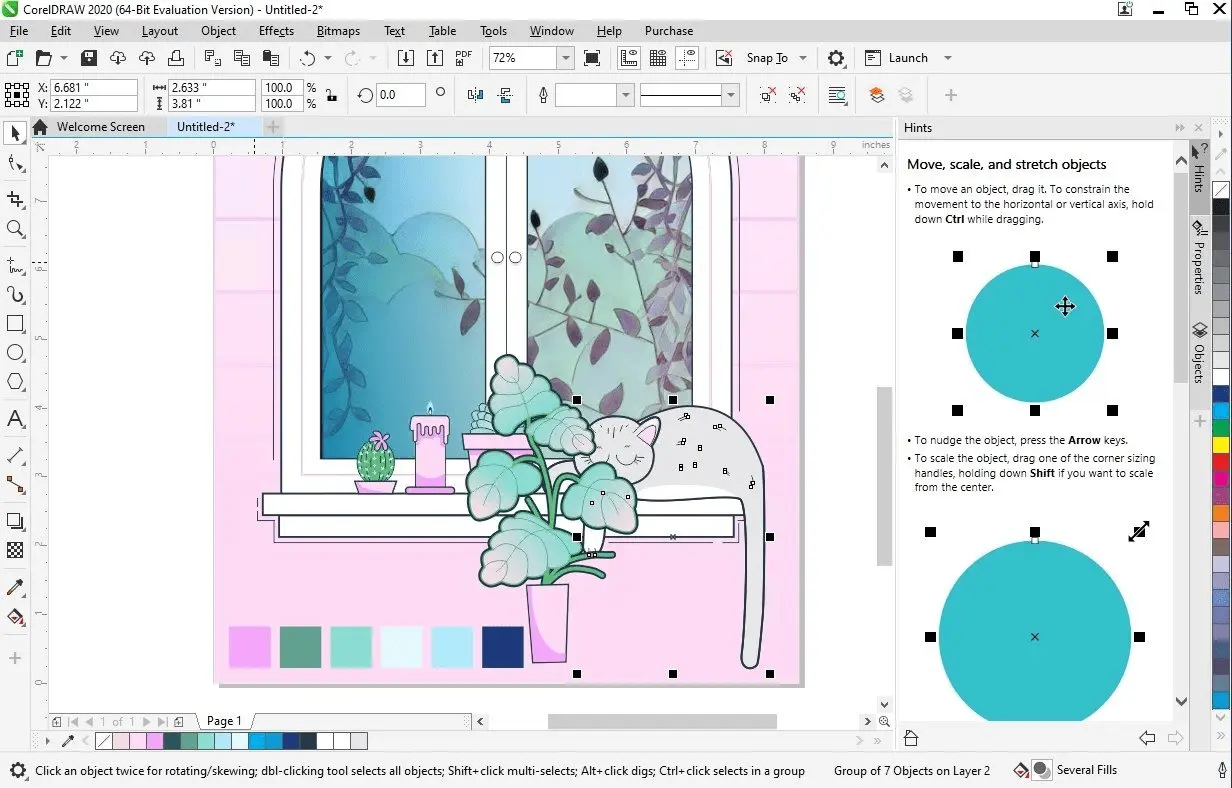Image resolution: width=1232 pixels, height=788 pixels.
Task: Select the Drop Shadow tool
Action: 15,521
